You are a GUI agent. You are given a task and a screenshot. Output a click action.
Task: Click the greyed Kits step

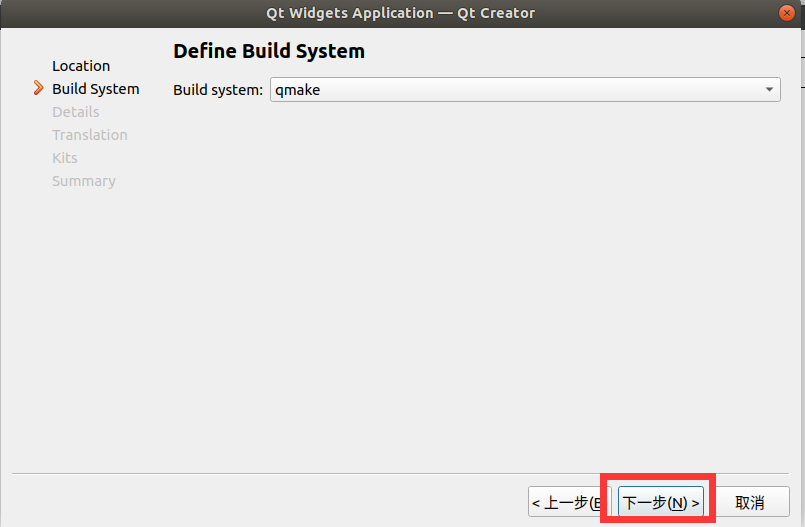coord(65,158)
